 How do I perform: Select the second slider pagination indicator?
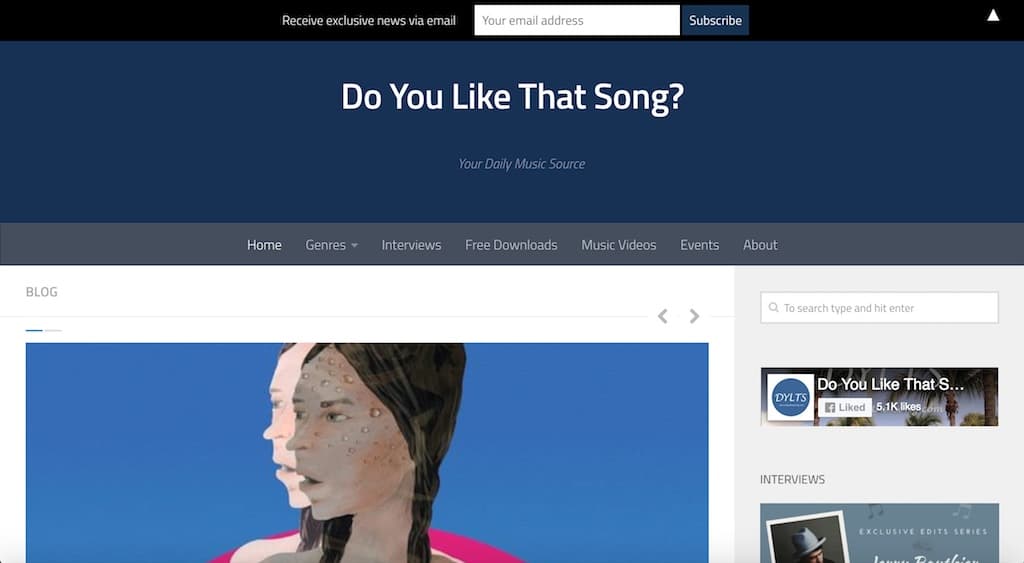click(54, 330)
